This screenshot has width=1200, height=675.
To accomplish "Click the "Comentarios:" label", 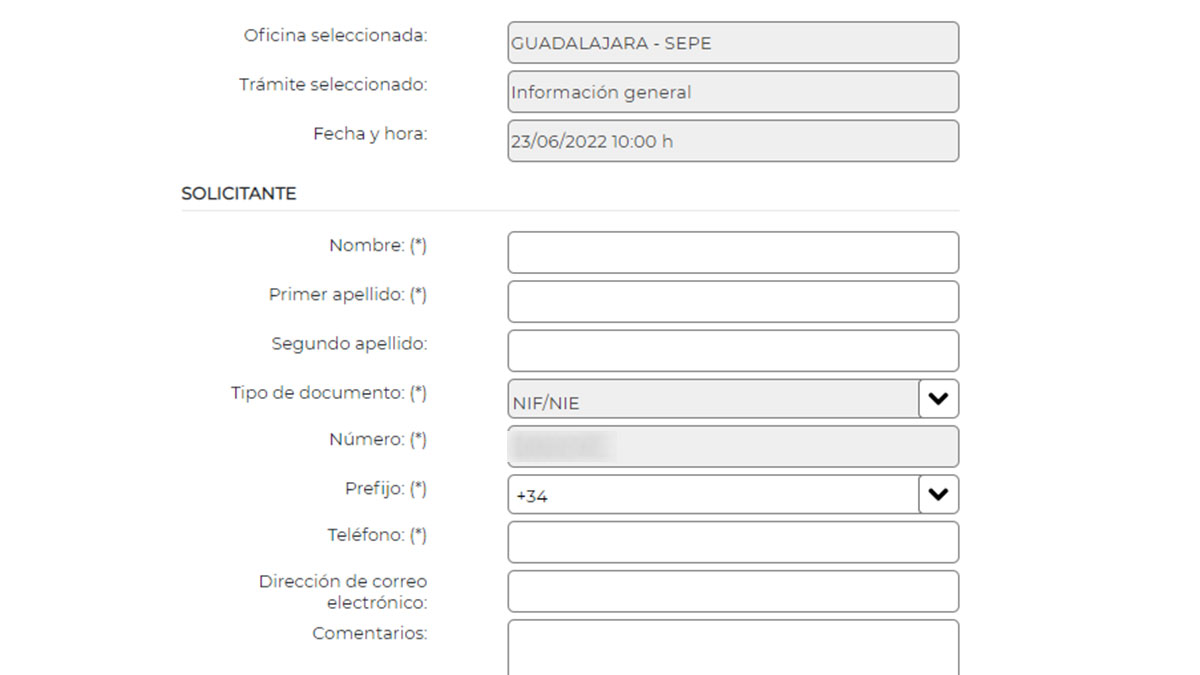I will 369,633.
